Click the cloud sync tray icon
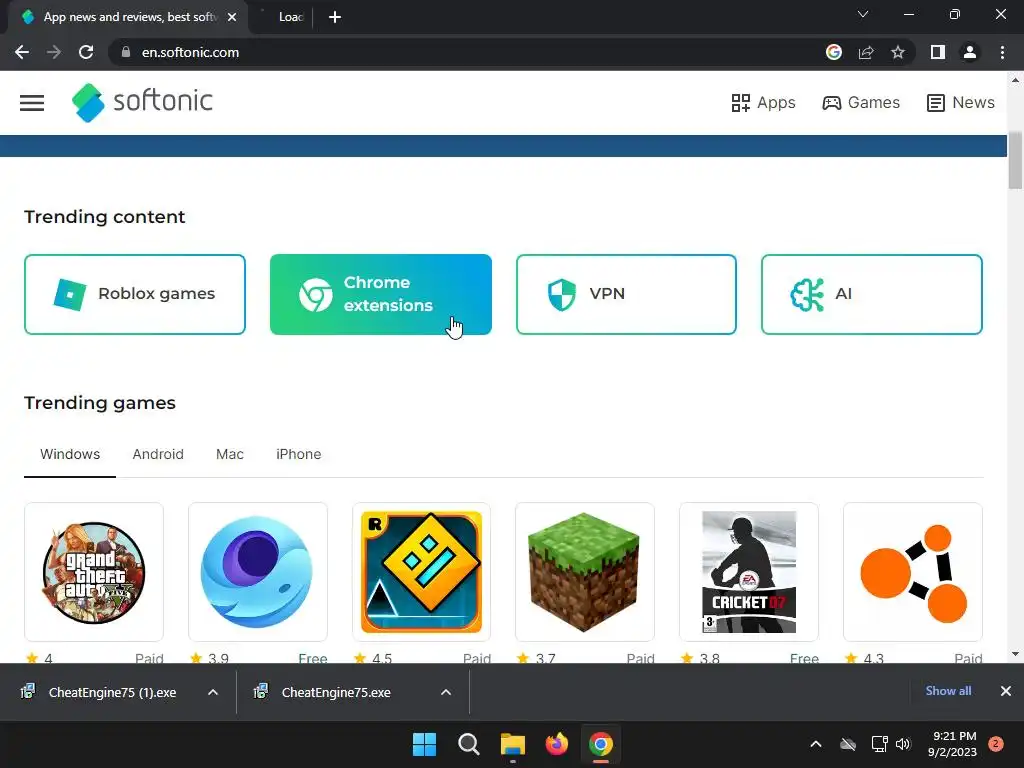Viewport: 1024px width, 768px height. point(848,744)
